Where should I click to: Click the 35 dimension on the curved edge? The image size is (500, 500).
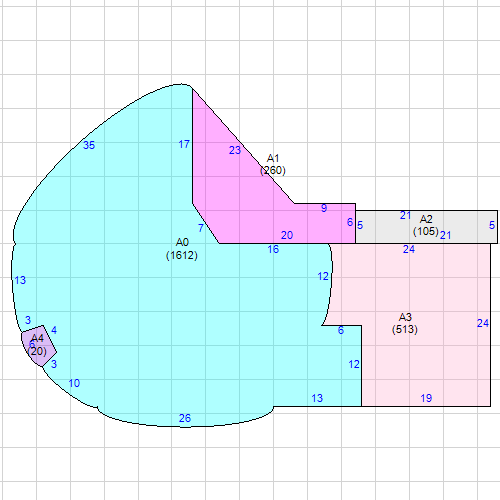89,145
